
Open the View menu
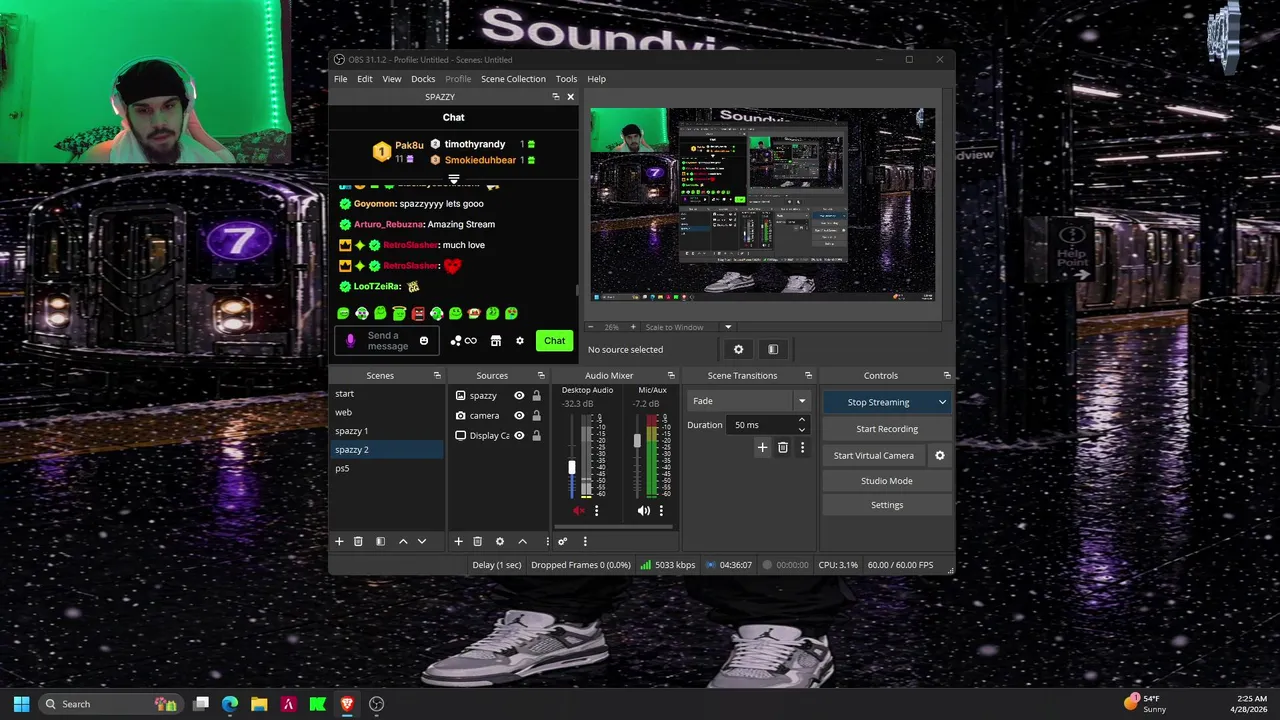coord(392,79)
